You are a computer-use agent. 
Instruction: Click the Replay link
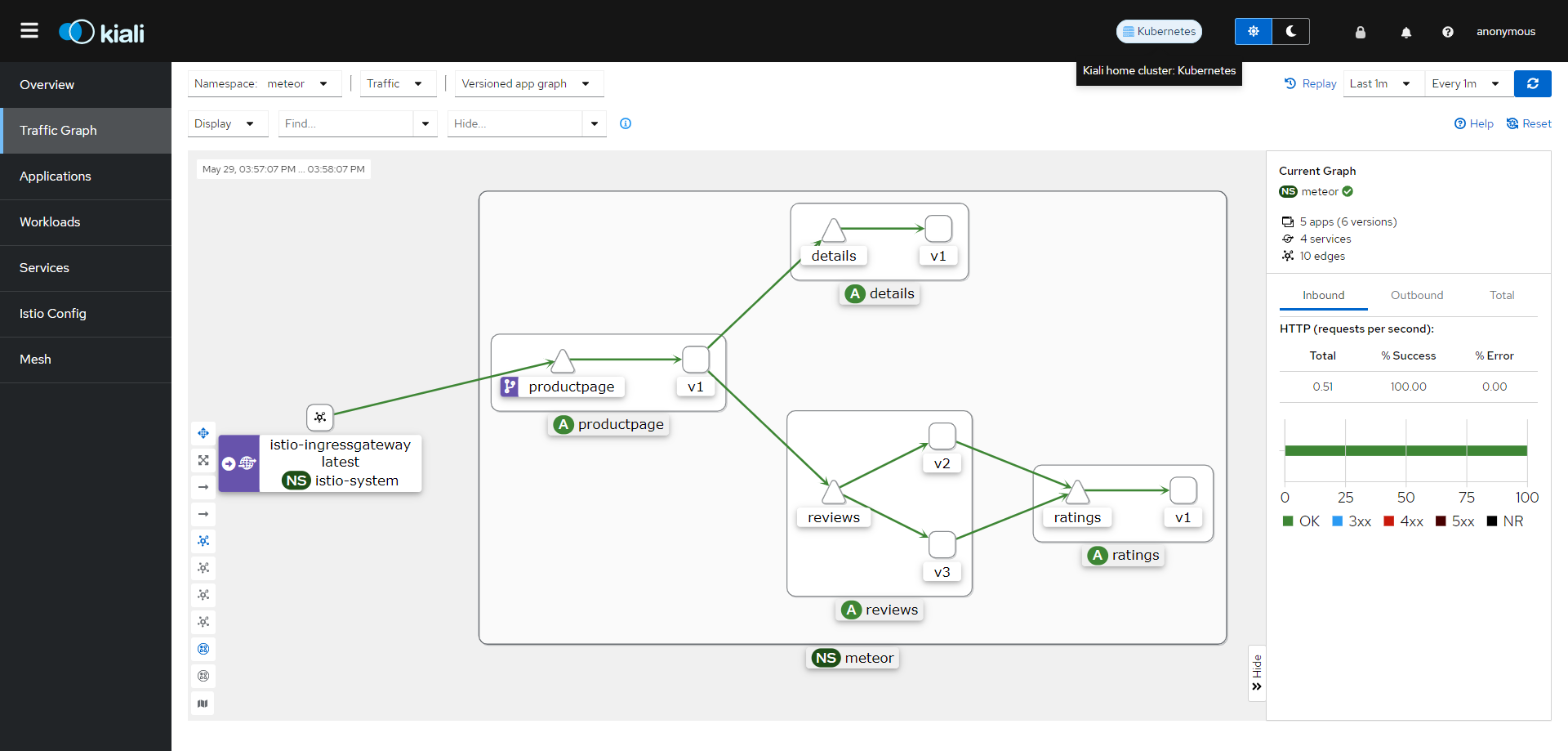tap(1310, 83)
